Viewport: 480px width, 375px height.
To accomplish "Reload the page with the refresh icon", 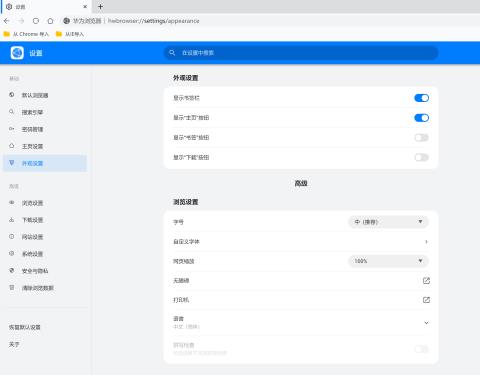I will click(36, 21).
